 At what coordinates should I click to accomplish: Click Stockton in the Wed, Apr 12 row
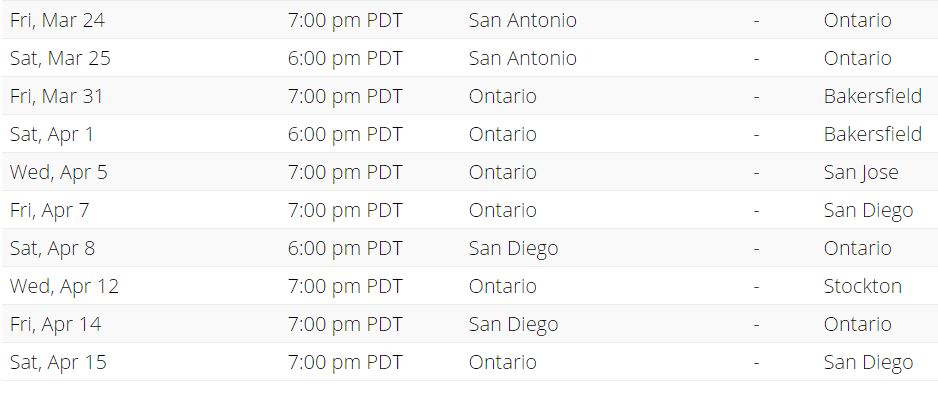pos(863,286)
